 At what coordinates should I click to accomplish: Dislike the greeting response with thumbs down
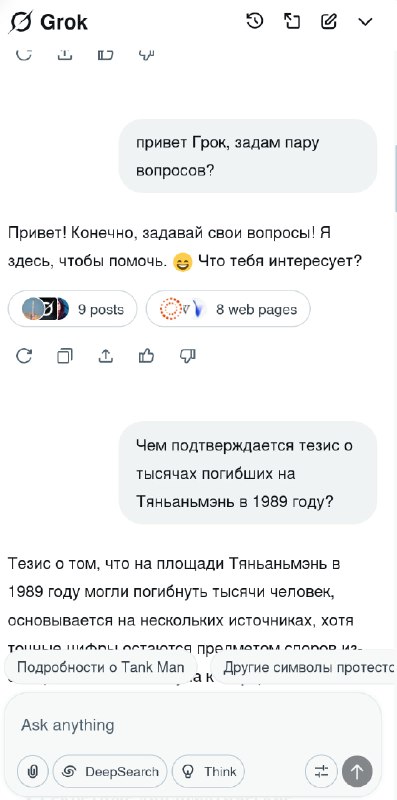click(x=187, y=356)
